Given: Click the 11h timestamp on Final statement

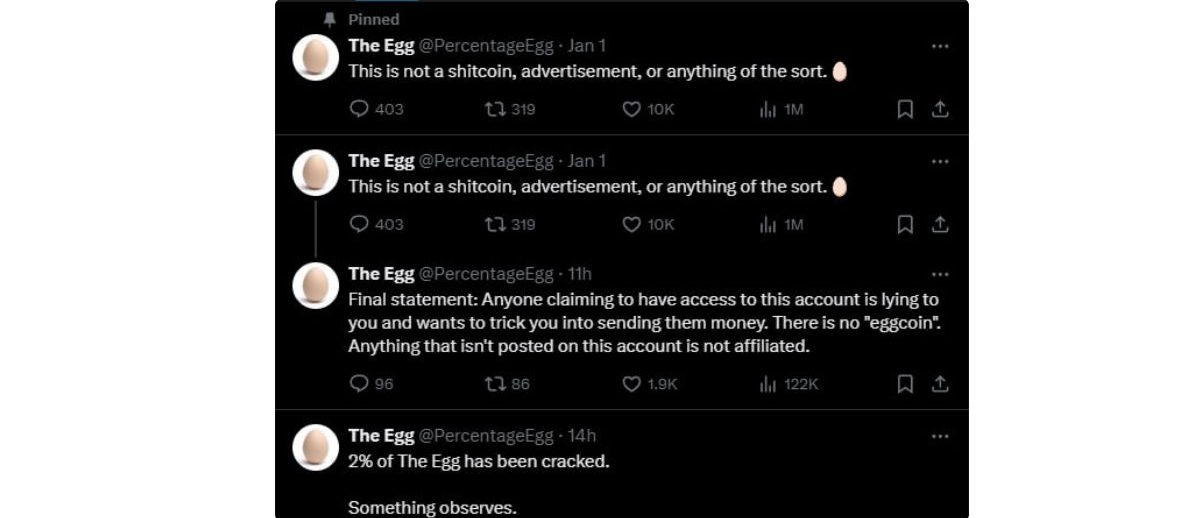Looking at the screenshot, I should click(x=579, y=274).
